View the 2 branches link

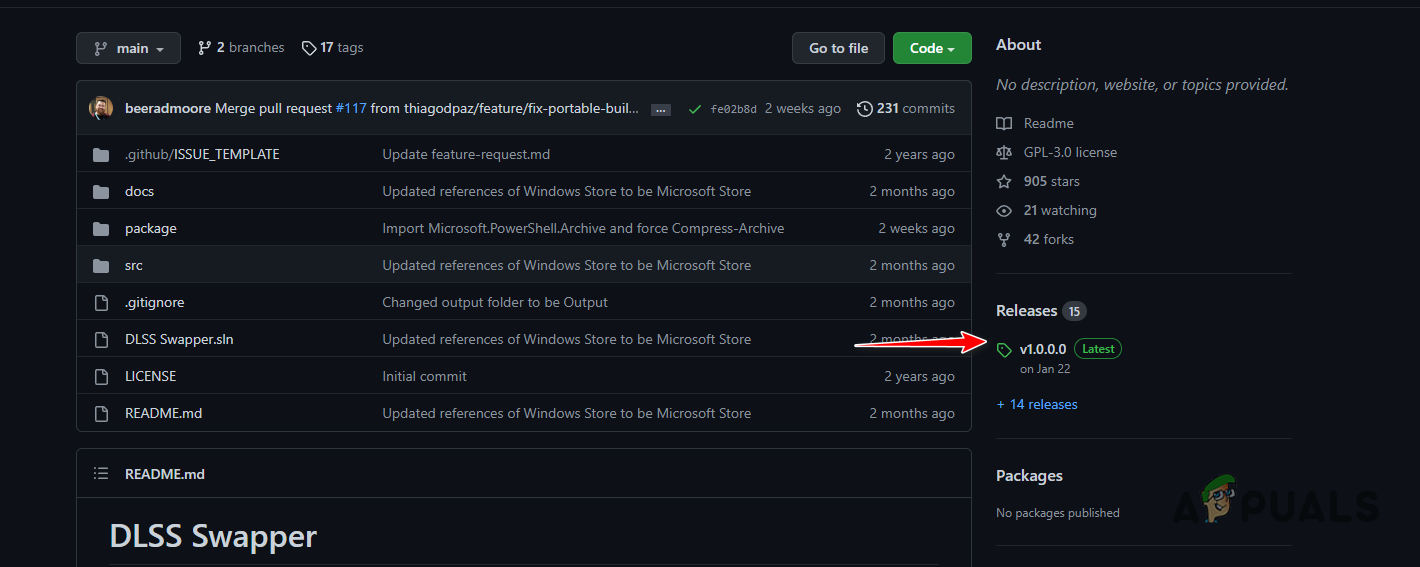click(241, 48)
